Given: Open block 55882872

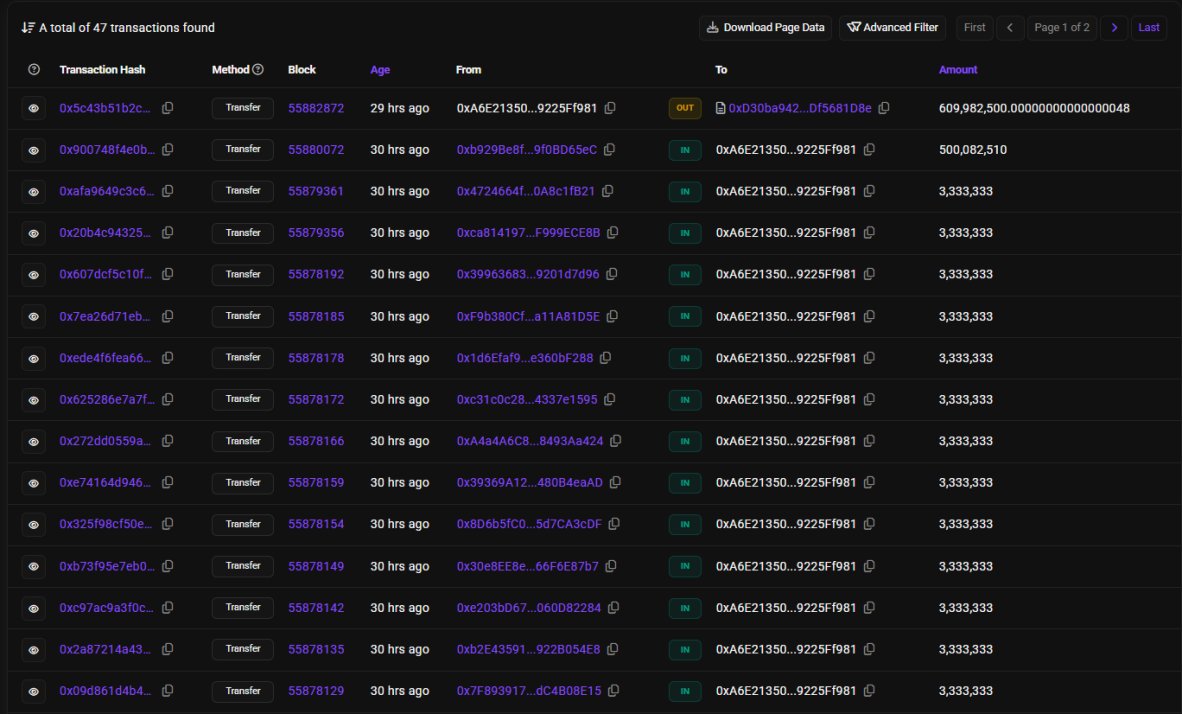Looking at the screenshot, I should click(316, 108).
